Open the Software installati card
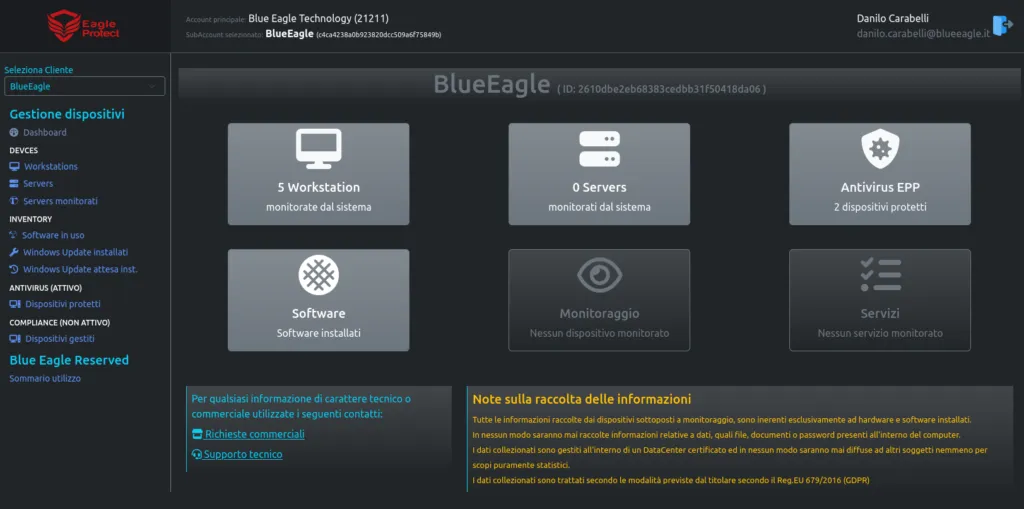Viewport: 1024px width, 509px height. coord(319,300)
